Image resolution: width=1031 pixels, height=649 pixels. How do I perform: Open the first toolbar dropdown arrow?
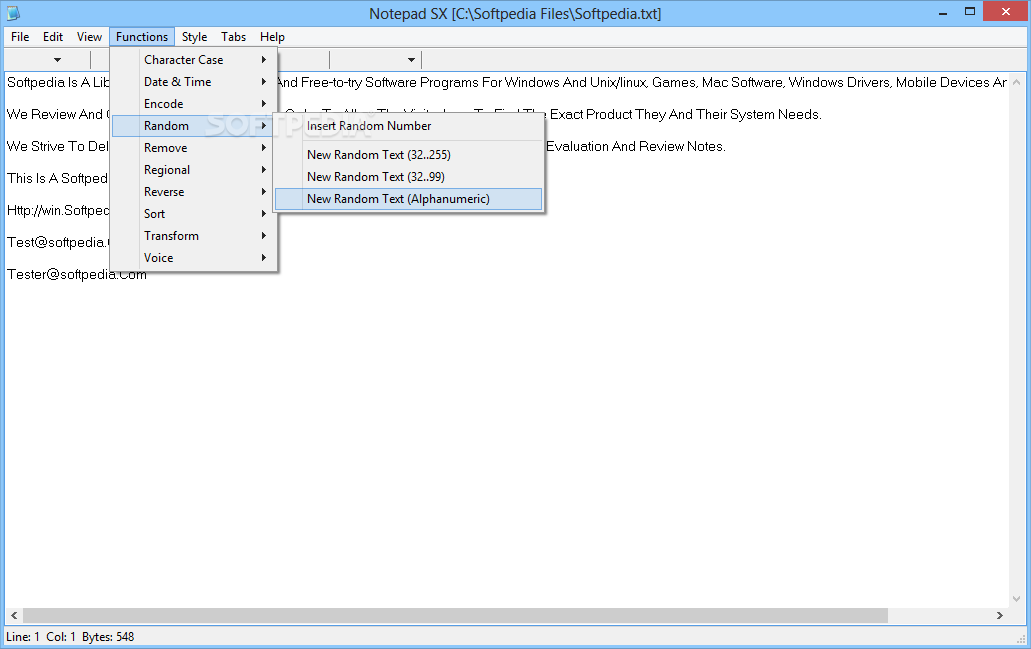pos(57,60)
